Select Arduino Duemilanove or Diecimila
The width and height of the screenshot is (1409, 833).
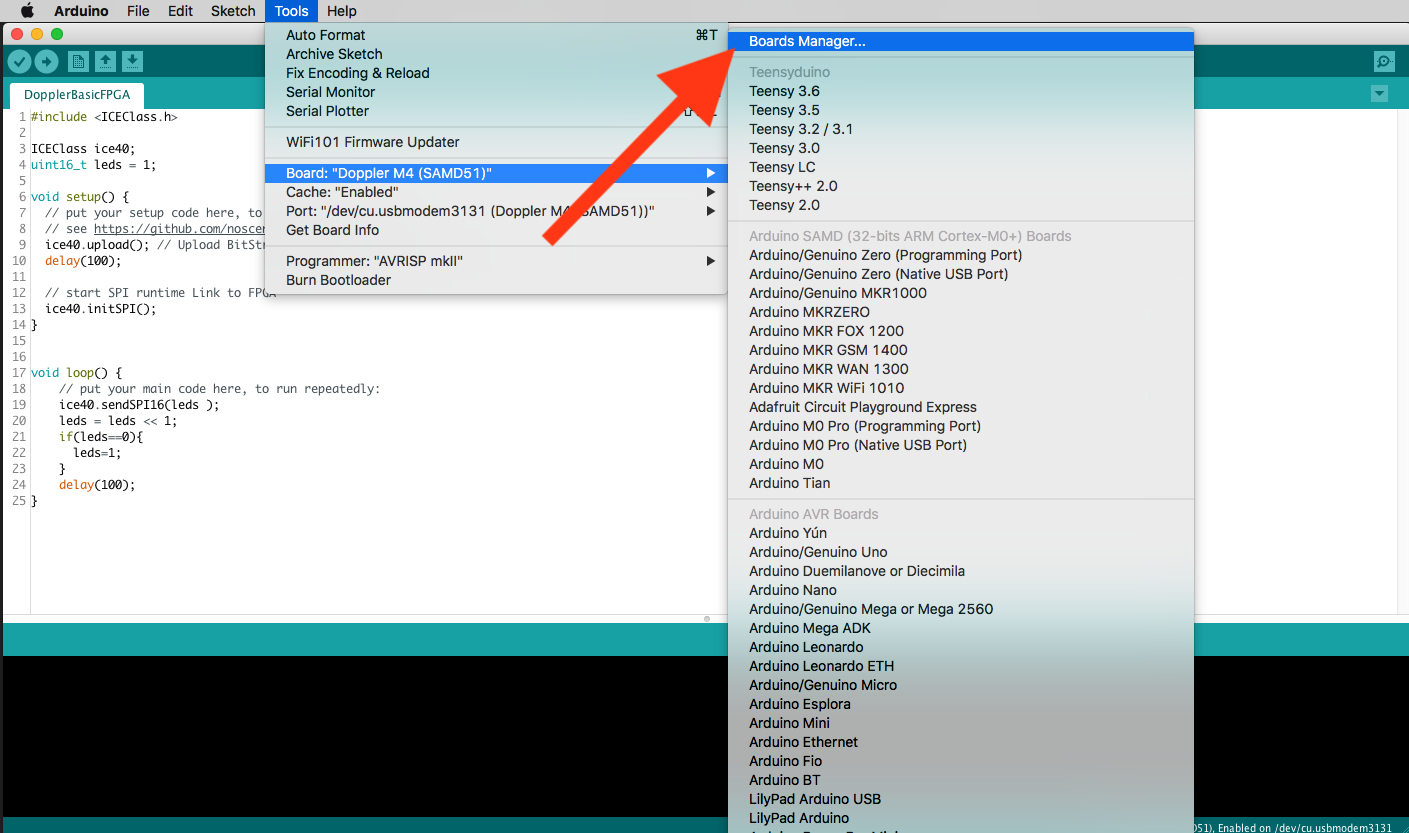point(961,571)
